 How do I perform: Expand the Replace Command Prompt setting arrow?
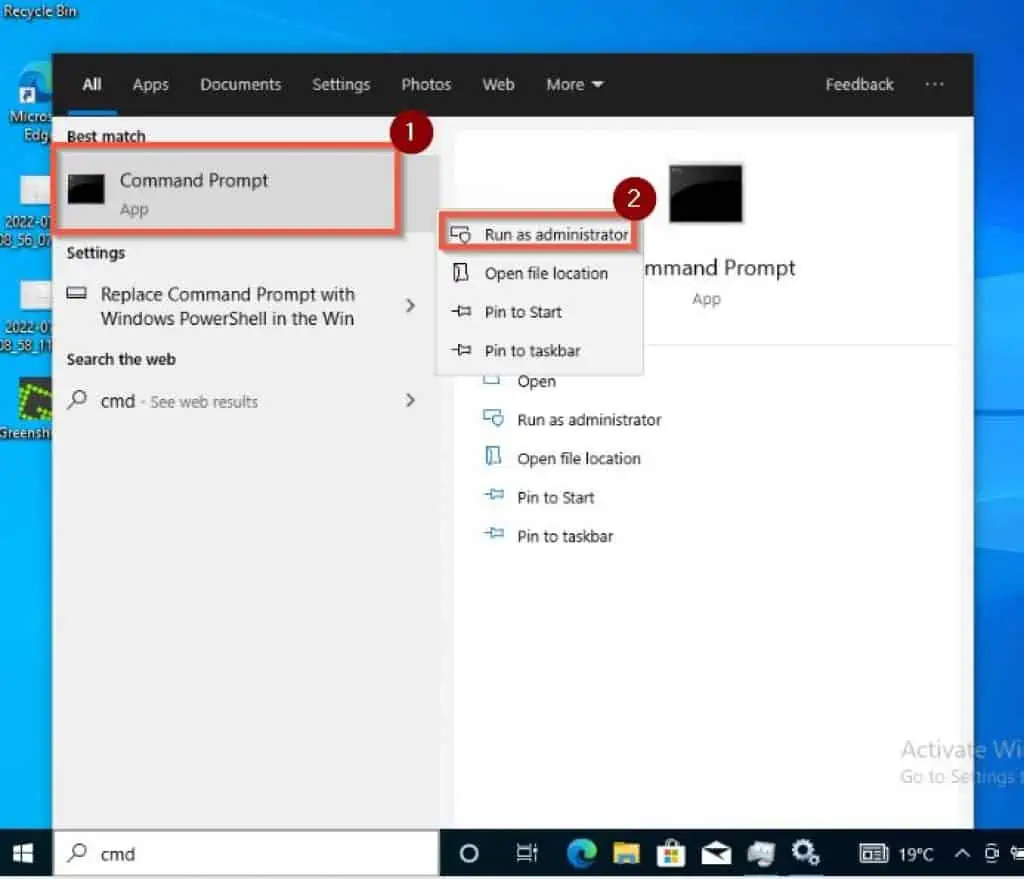coord(410,307)
